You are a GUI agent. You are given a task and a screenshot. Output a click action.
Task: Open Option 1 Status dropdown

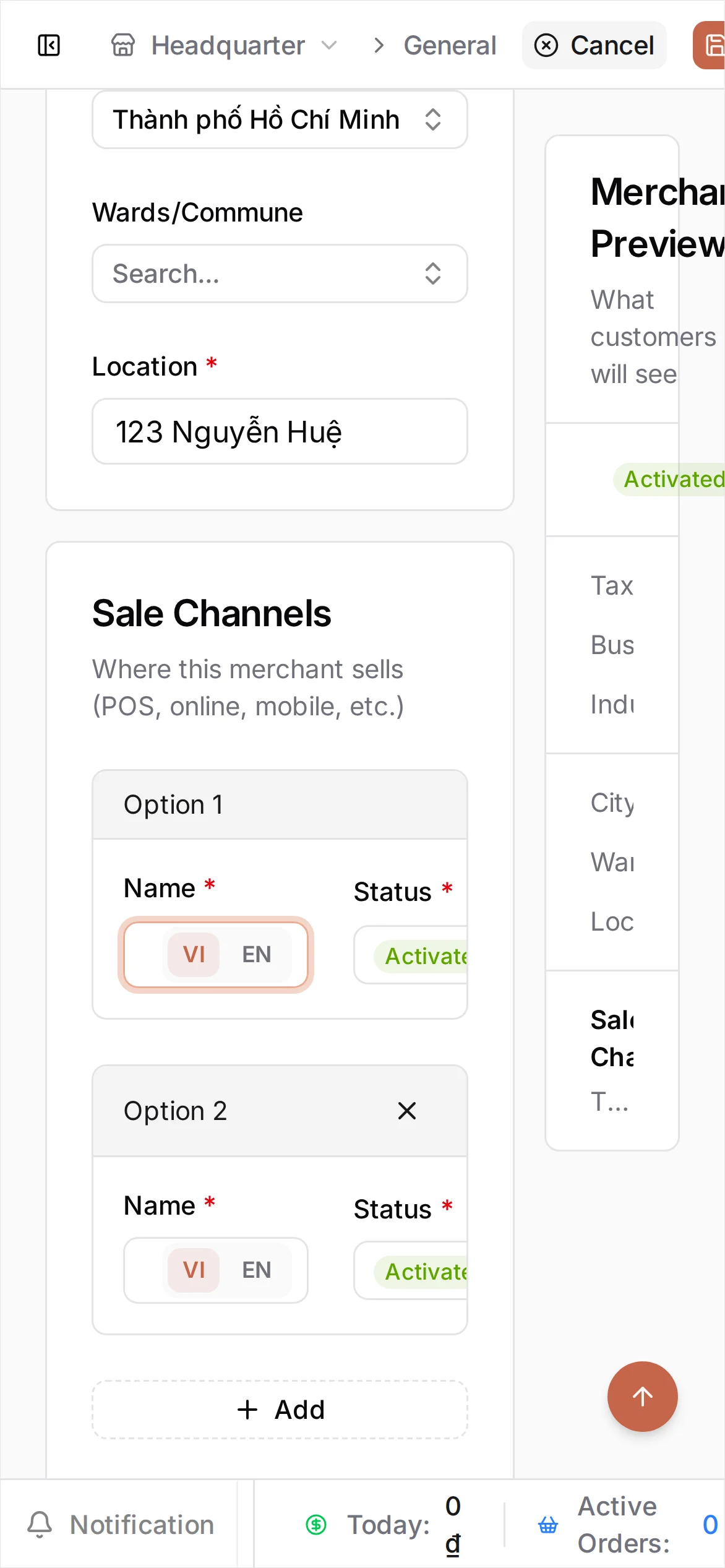pyautogui.click(x=410, y=955)
